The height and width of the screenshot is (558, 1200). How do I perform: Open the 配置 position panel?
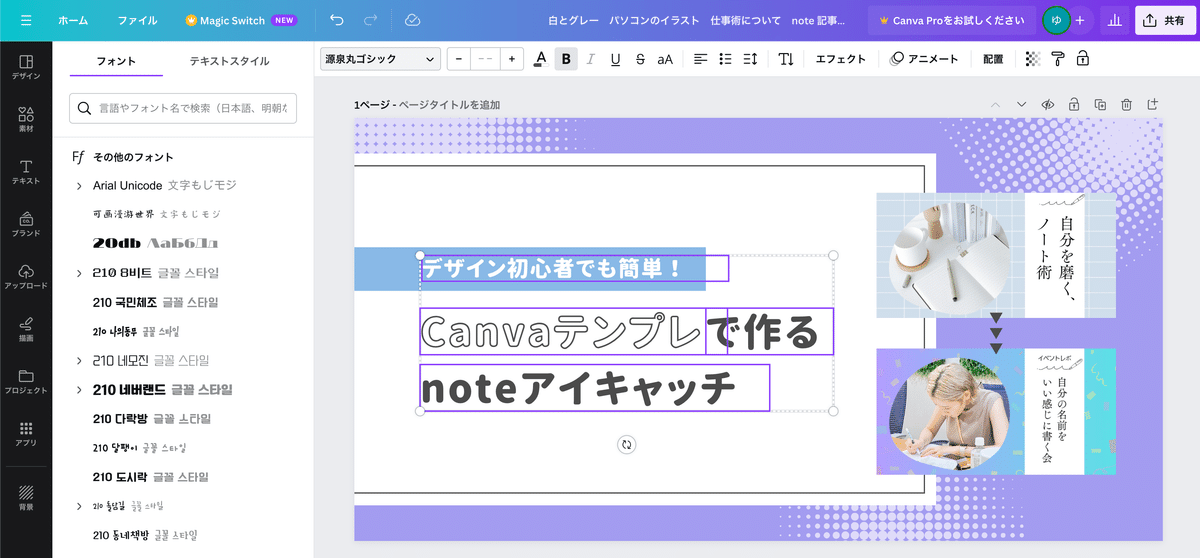tap(993, 59)
